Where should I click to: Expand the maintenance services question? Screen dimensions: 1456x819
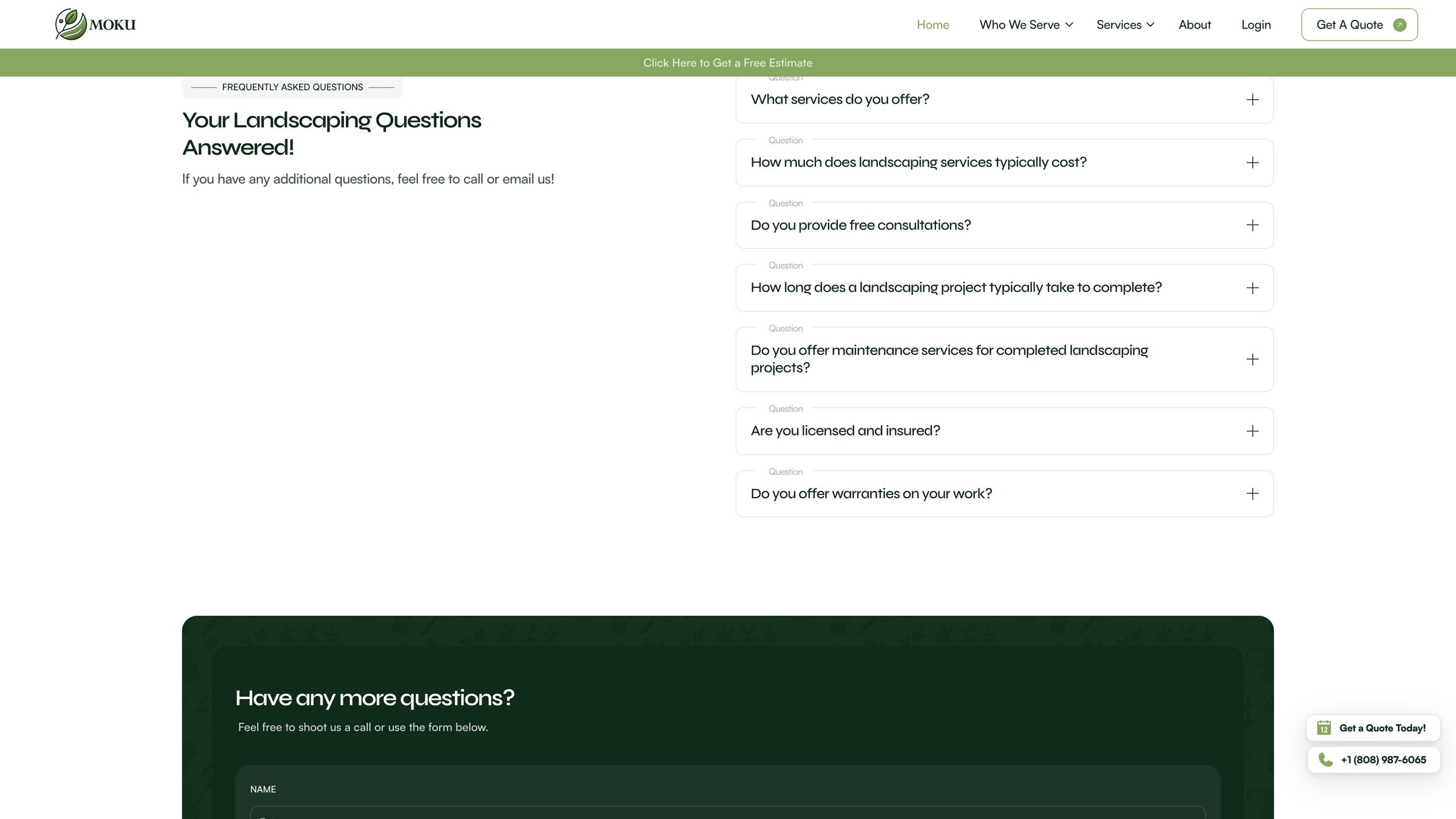(x=1004, y=359)
